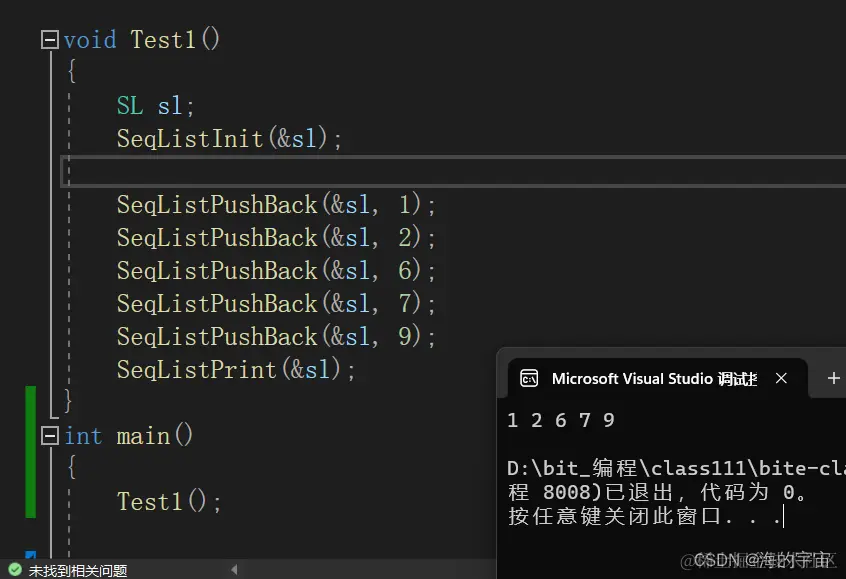Viewport: 846px width, 579px height.
Task: Click the line 'SL sl;'
Action: [x=155, y=105]
